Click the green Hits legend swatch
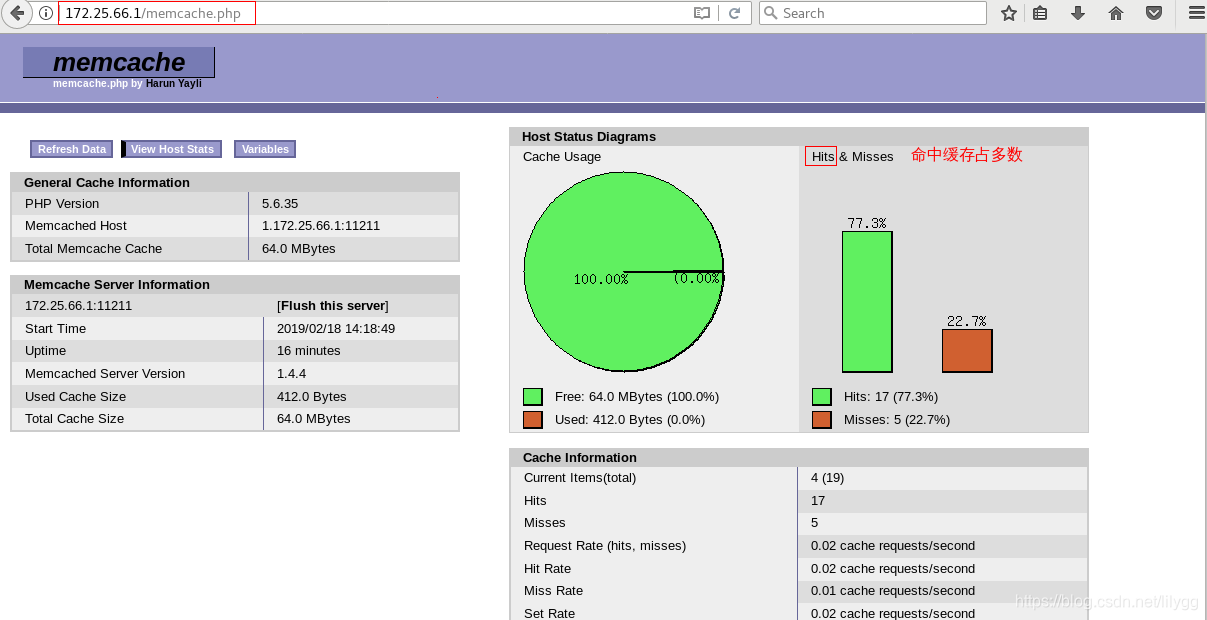The height and width of the screenshot is (620, 1207). [x=822, y=397]
